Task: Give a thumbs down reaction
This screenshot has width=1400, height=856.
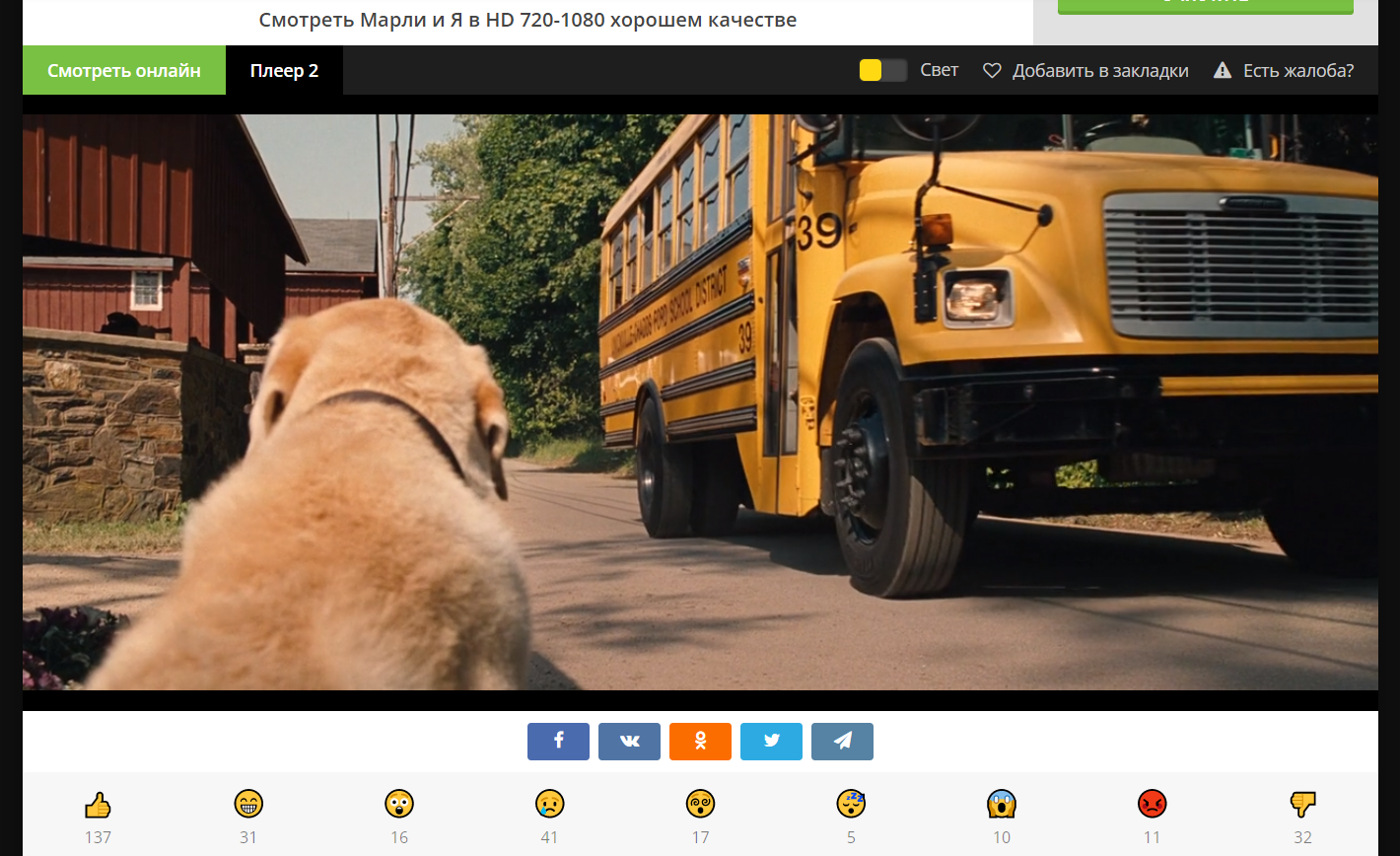Action: (x=1303, y=805)
